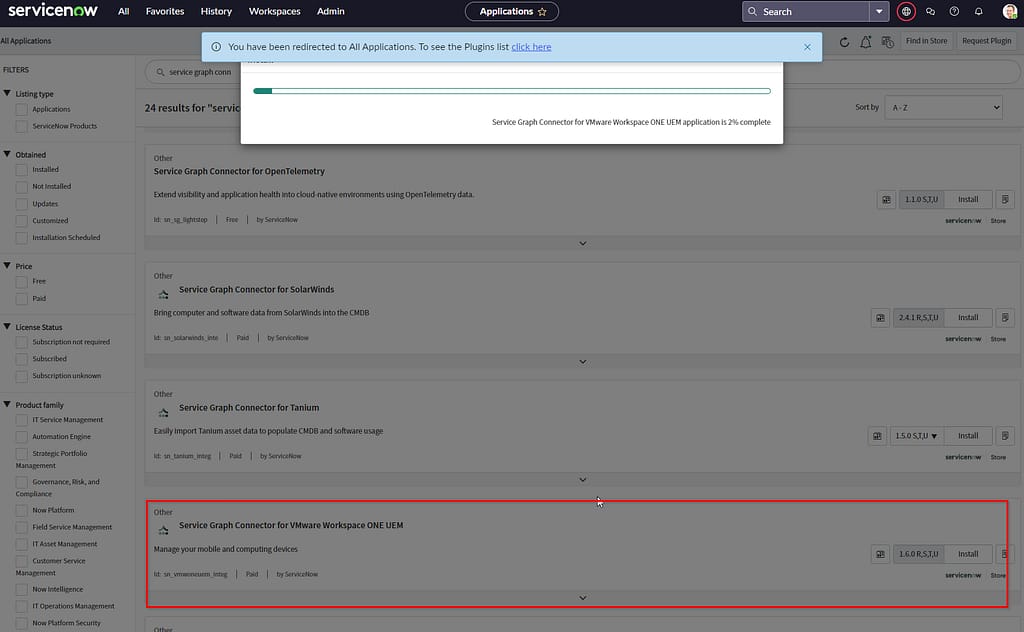This screenshot has height=632, width=1024.
Task: Click the installation progress bar
Action: tap(511, 91)
